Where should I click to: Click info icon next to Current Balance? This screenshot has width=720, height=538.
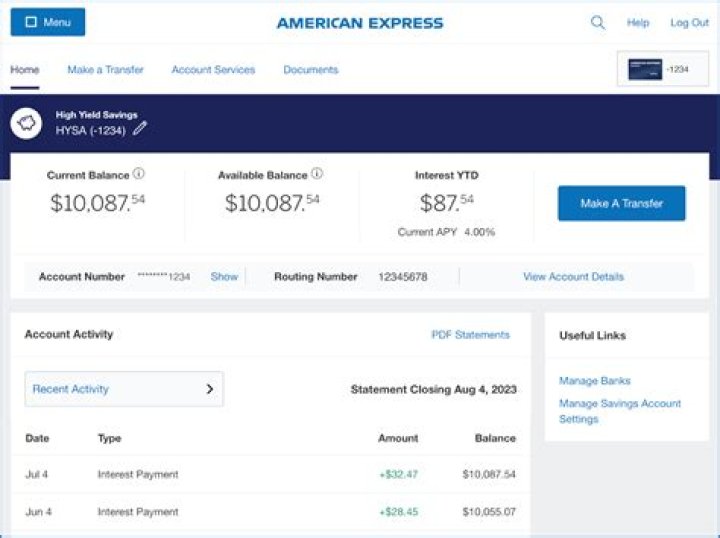coord(139,174)
